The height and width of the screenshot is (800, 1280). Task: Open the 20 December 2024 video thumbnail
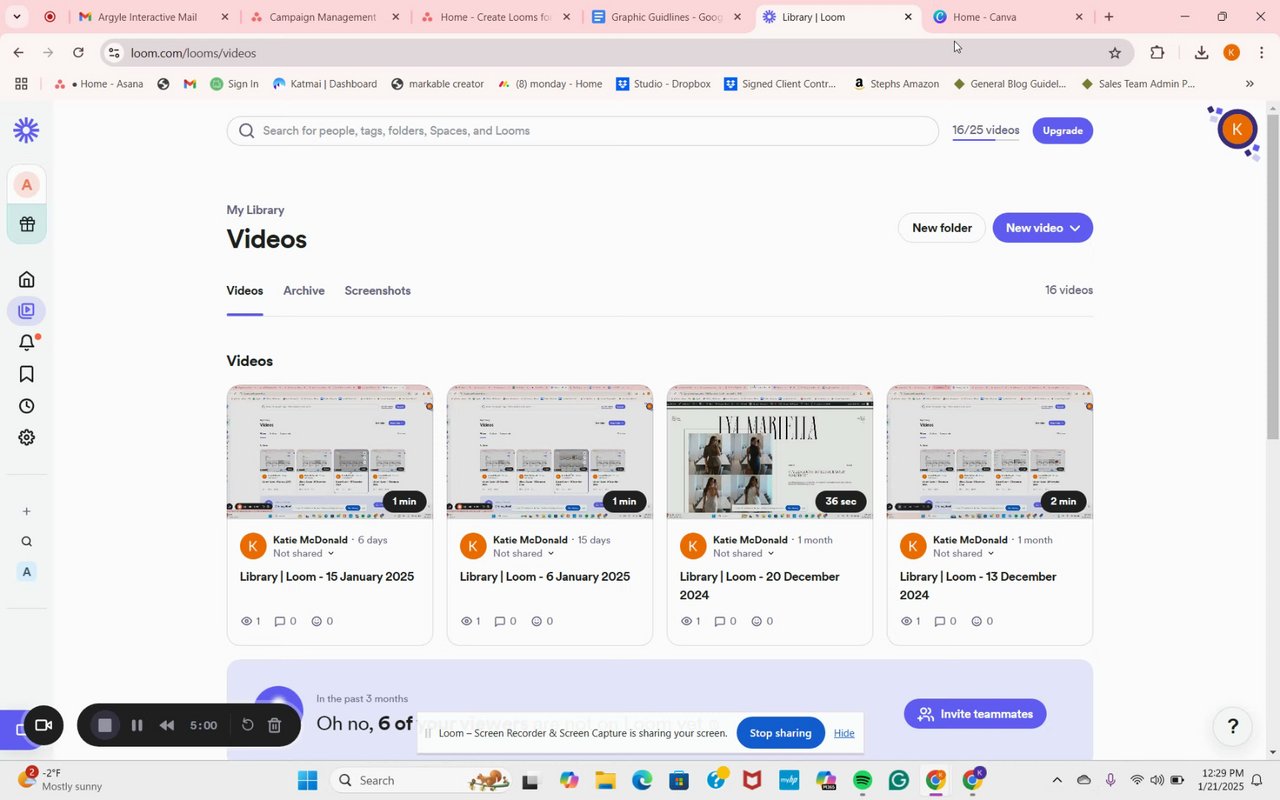click(x=770, y=452)
